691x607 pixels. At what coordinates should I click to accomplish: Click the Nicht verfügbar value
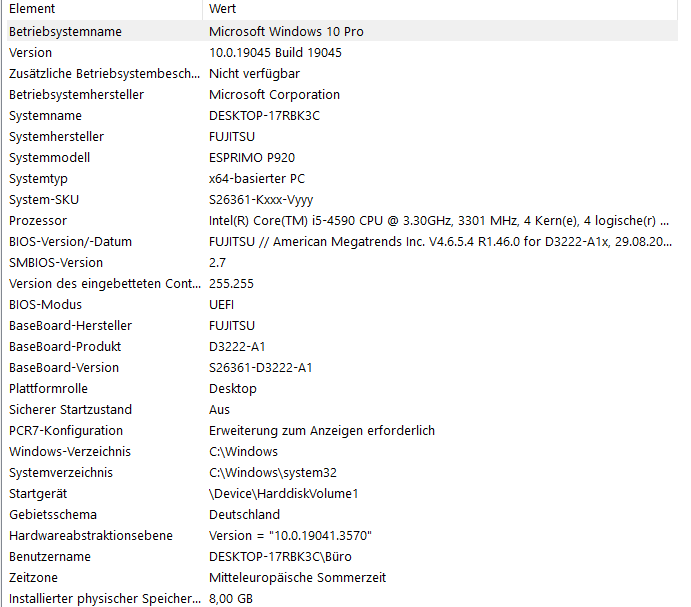[x=254, y=74]
